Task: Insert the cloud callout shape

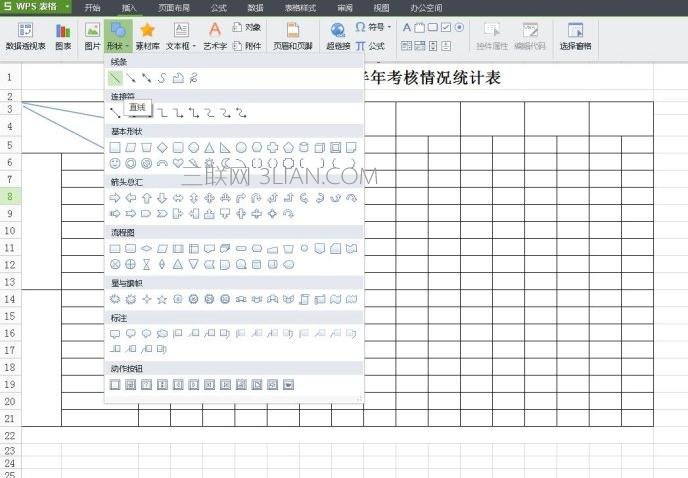Action: pos(162,334)
